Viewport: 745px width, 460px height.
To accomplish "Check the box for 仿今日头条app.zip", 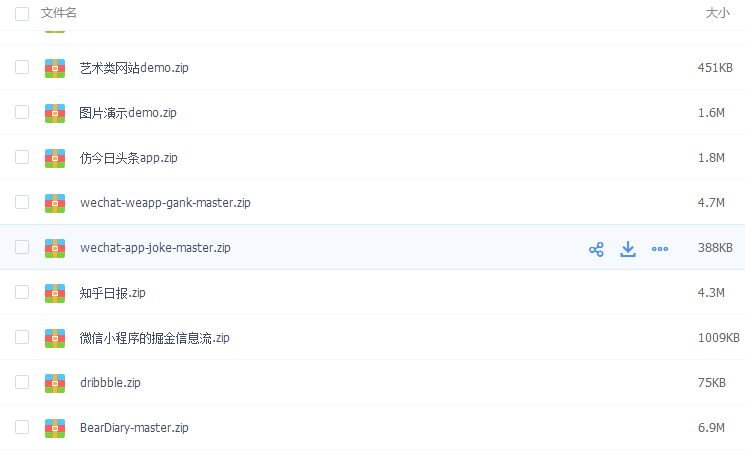I will (22, 157).
